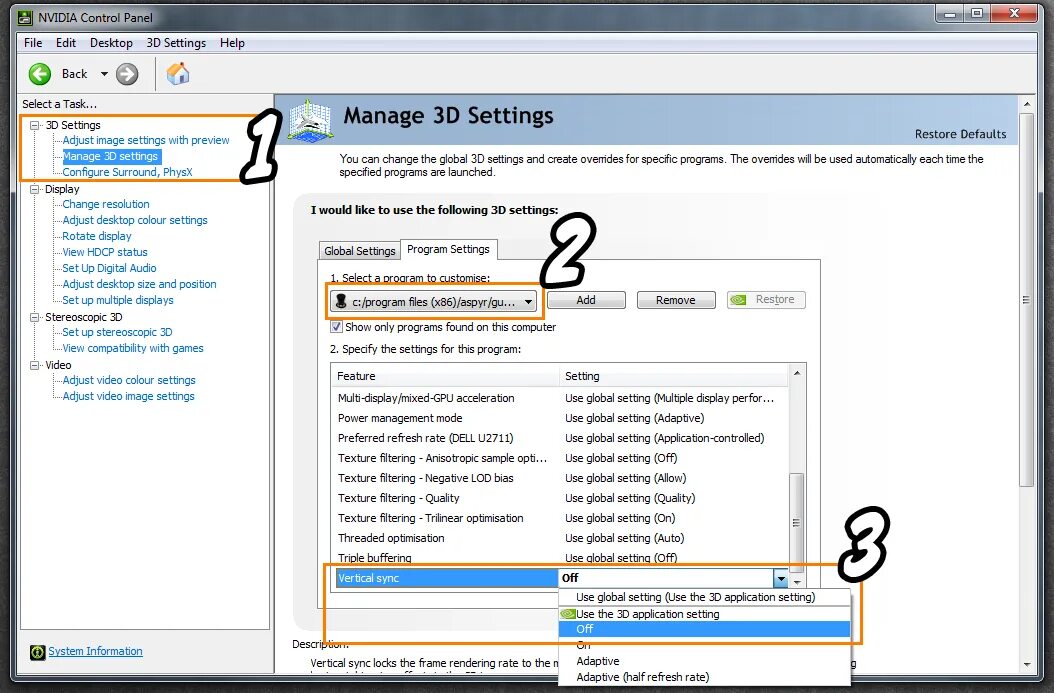Click the Home icon in toolbar
Viewport: 1054px width, 693px height.
click(178, 73)
